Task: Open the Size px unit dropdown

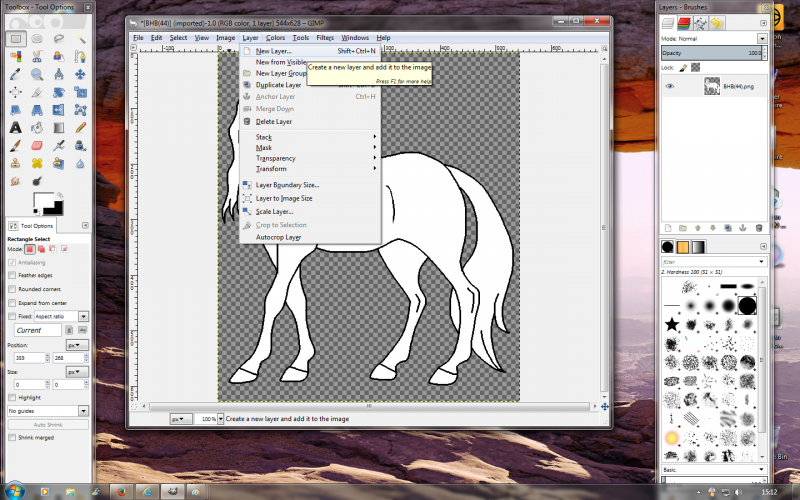Action: click(77, 372)
